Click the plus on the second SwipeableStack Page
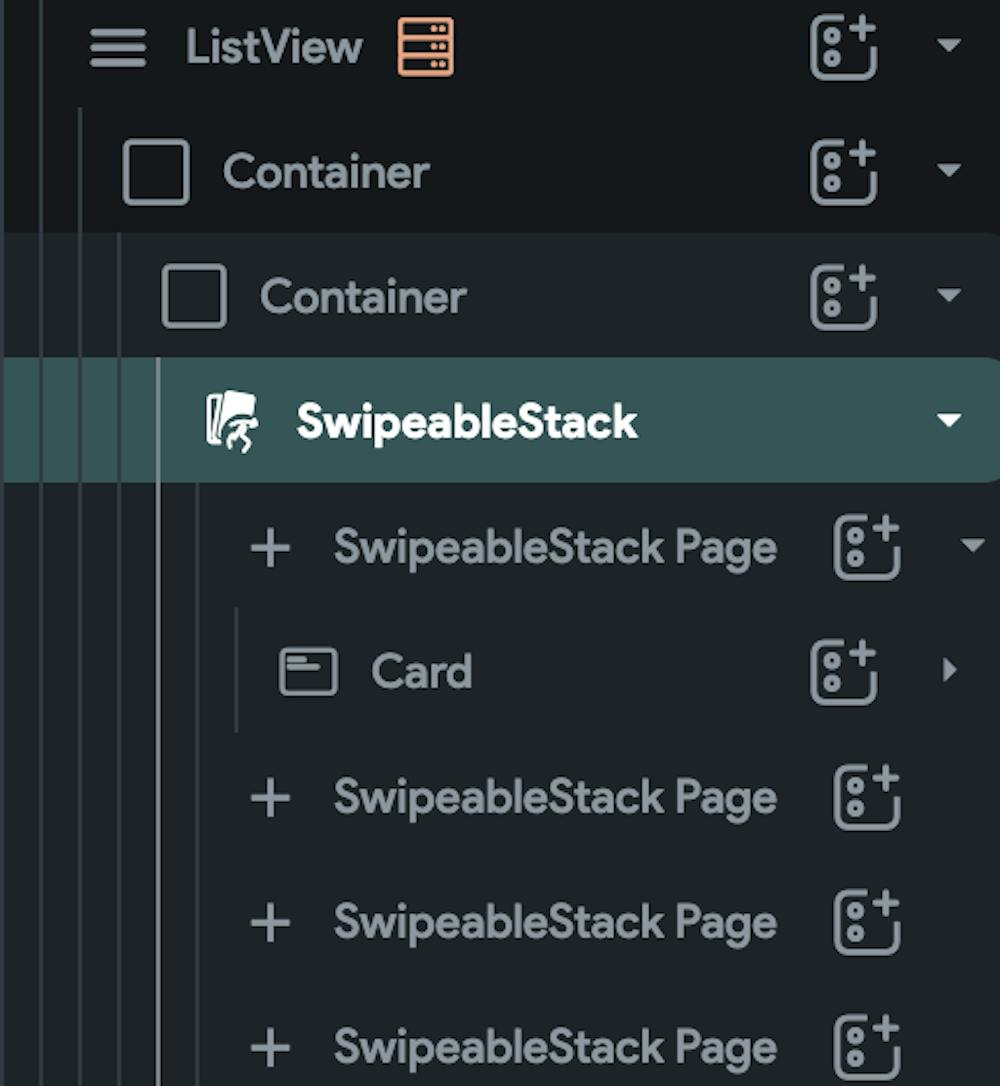The height and width of the screenshot is (1086, 1000). (269, 797)
